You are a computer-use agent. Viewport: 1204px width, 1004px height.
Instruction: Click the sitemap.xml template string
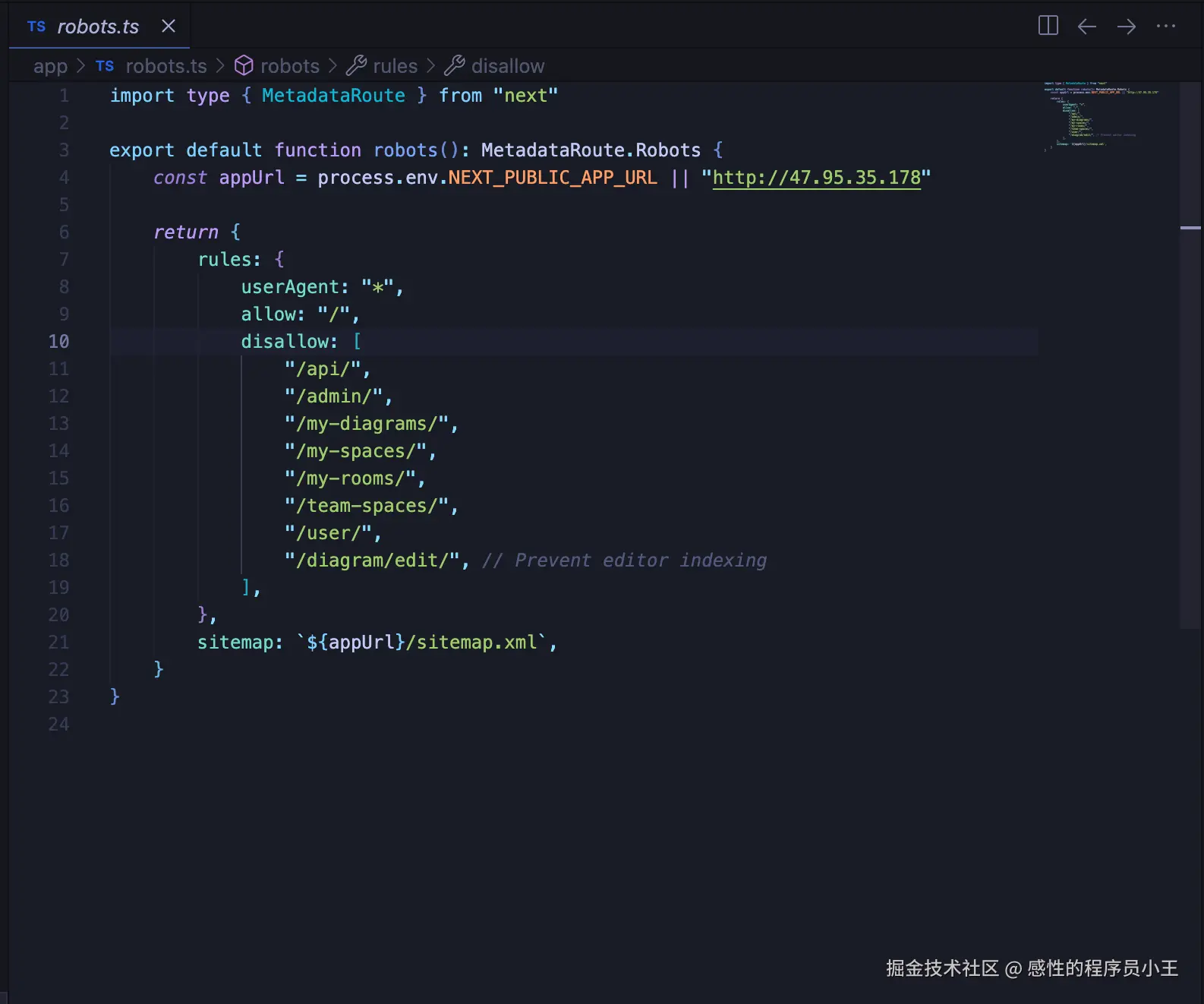click(421, 642)
